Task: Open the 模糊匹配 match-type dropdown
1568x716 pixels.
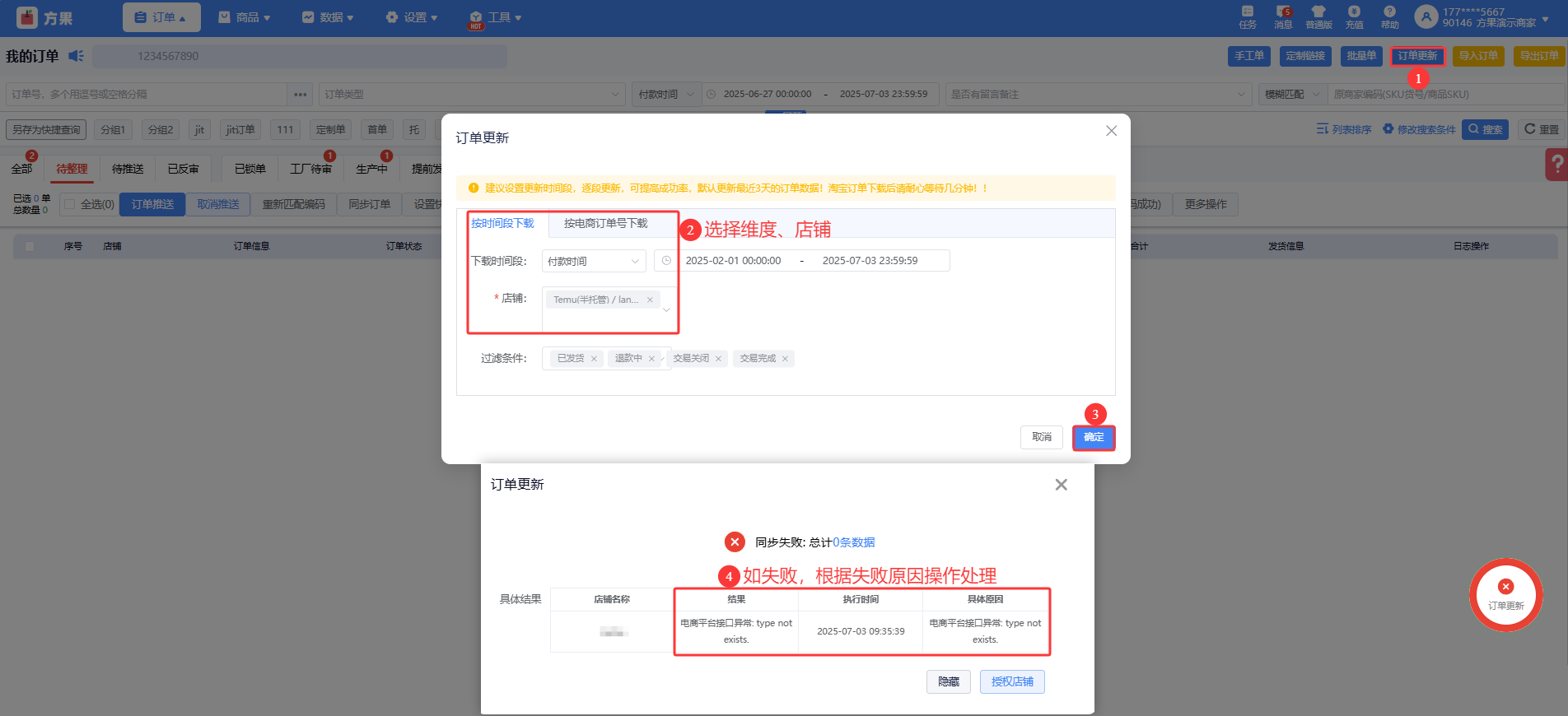Action: click(1292, 95)
